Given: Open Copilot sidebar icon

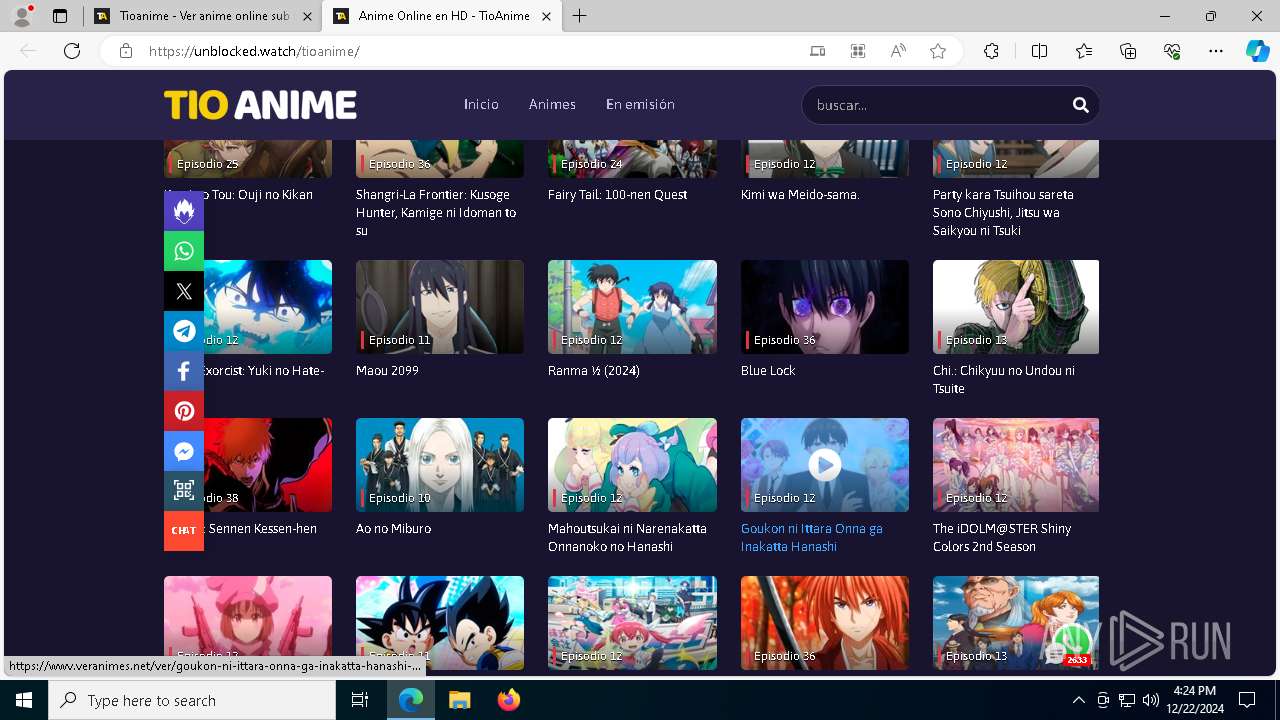Looking at the screenshot, I should click(x=1257, y=51).
